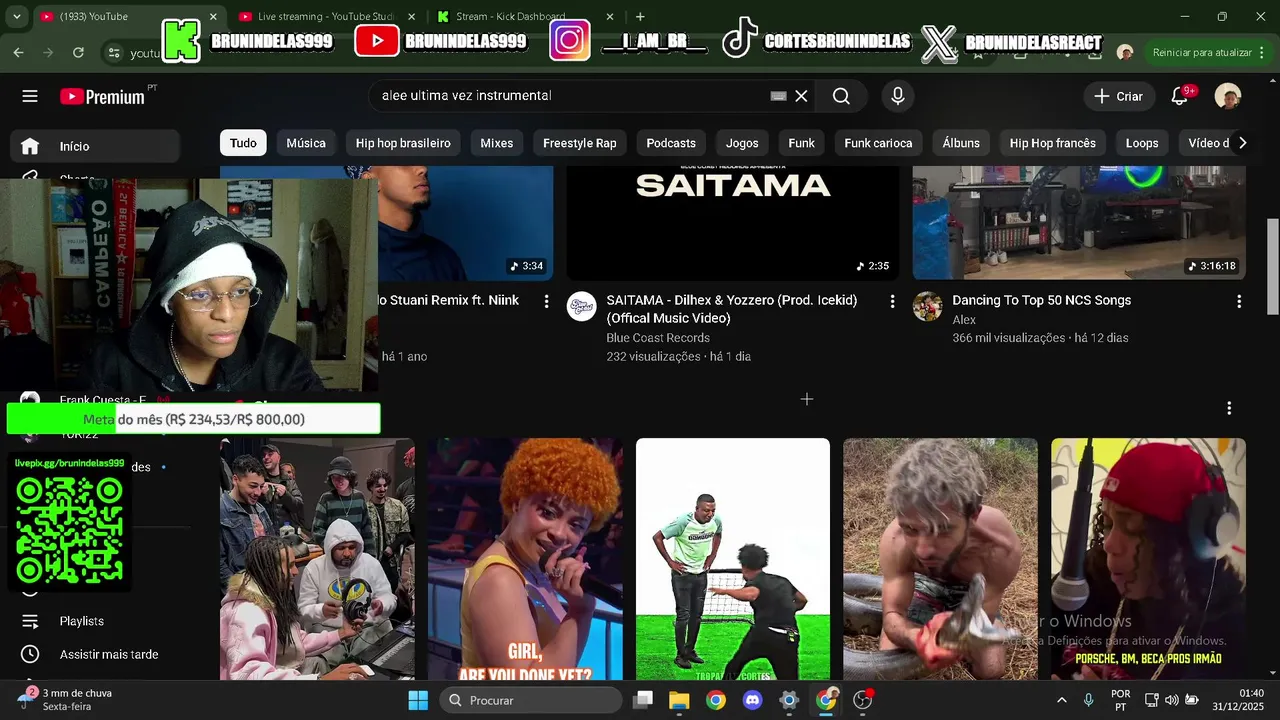Image resolution: width=1280 pixels, height=720 pixels.
Task: Open Discord from the taskbar
Action: point(753,700)
